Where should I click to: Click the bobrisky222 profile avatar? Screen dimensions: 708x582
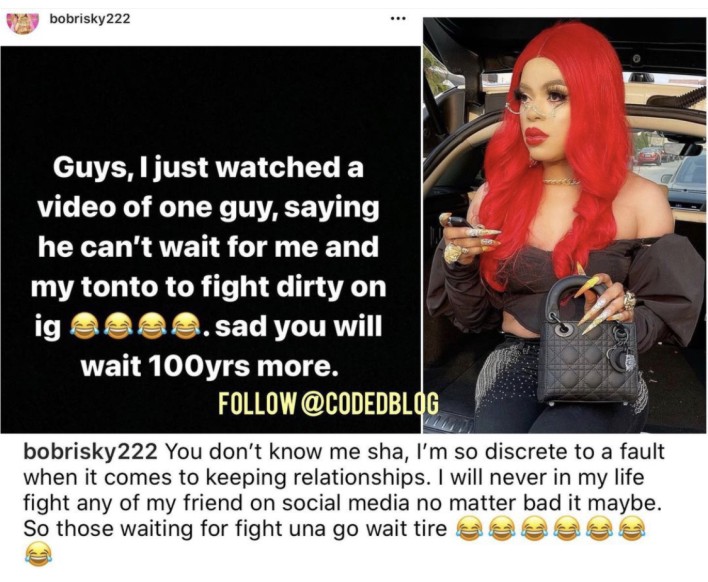(x=22, y=23)
